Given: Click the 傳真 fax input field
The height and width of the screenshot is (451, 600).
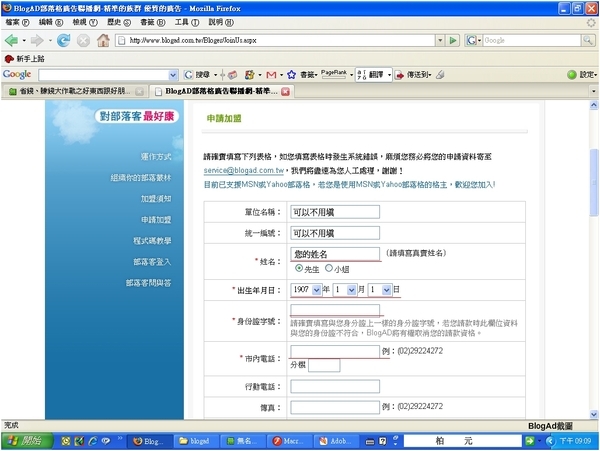Looking at the screenshot, I should point(335,407).
